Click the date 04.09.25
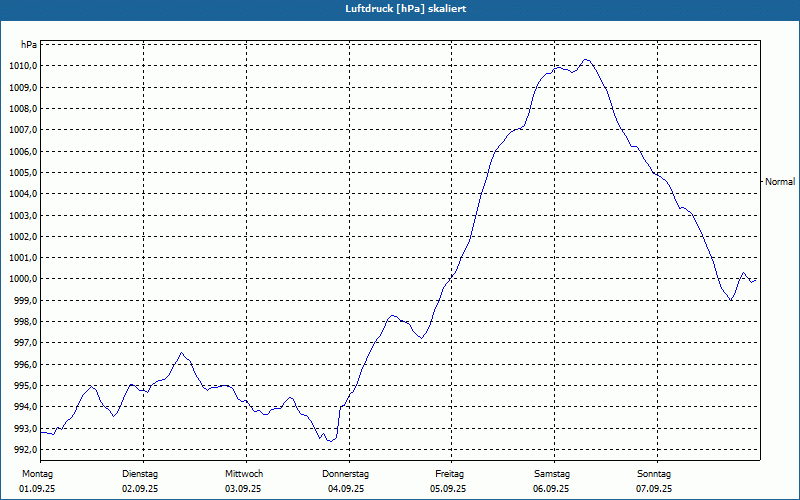Viewport: 800px width, 500px height. 346,489
